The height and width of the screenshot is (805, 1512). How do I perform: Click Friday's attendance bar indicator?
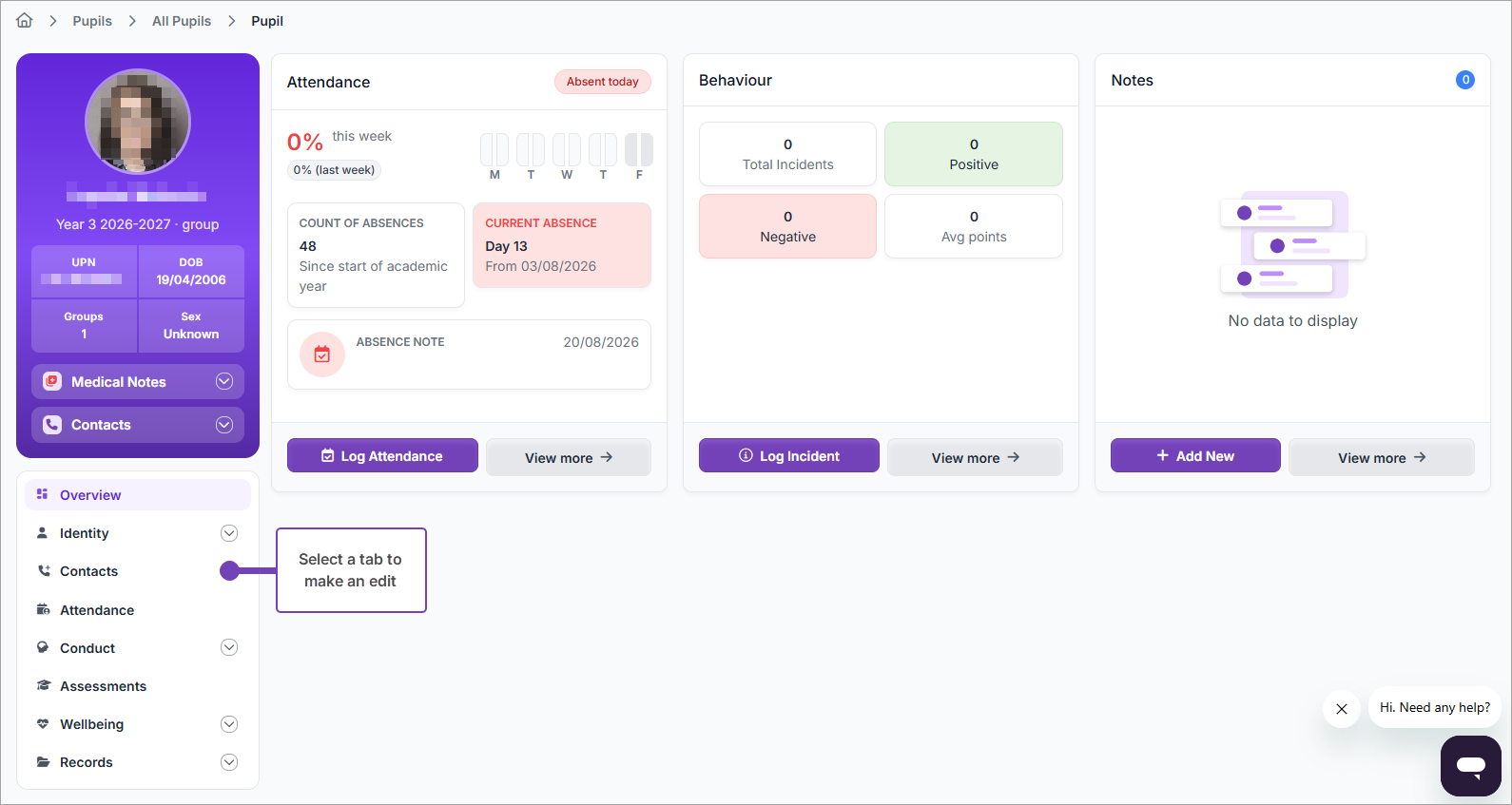coord(639,150)
